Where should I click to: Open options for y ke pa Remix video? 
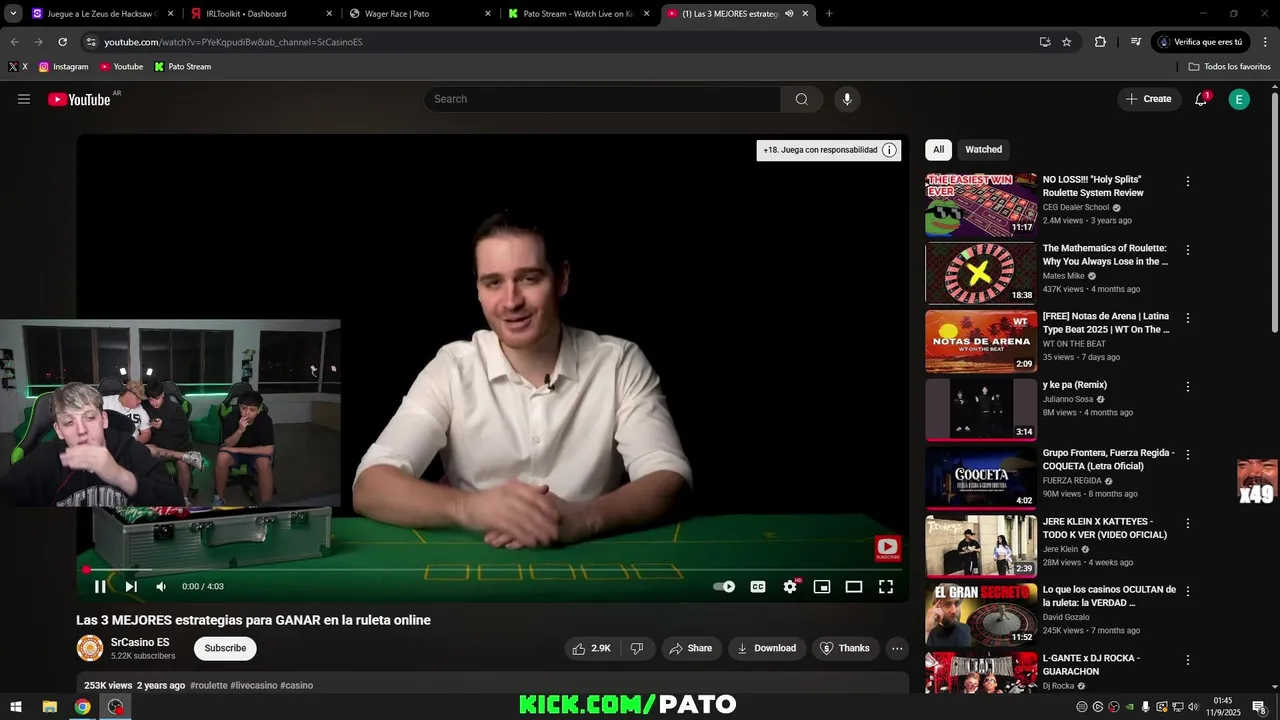click(1188, 387)
